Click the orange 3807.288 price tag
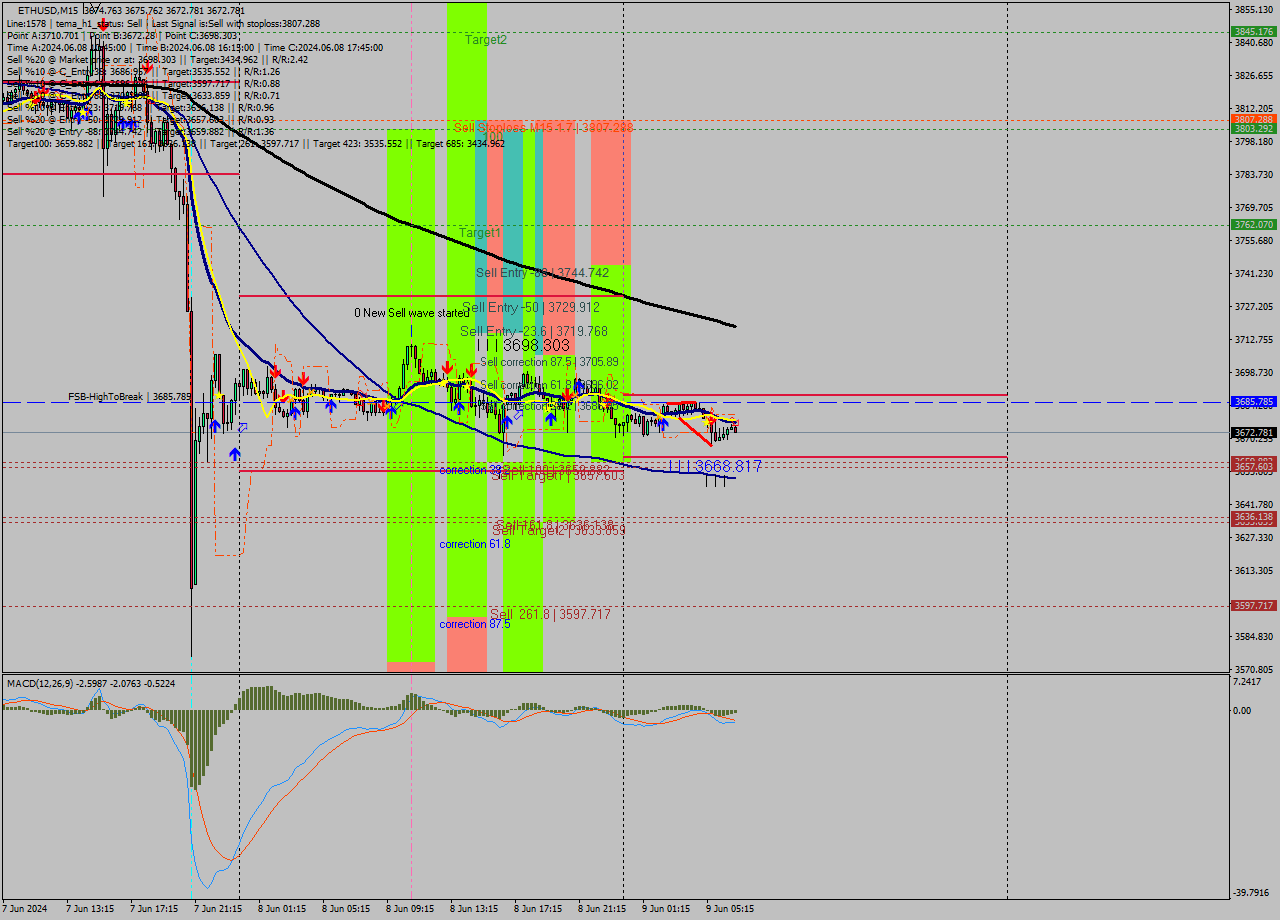 1253,119
